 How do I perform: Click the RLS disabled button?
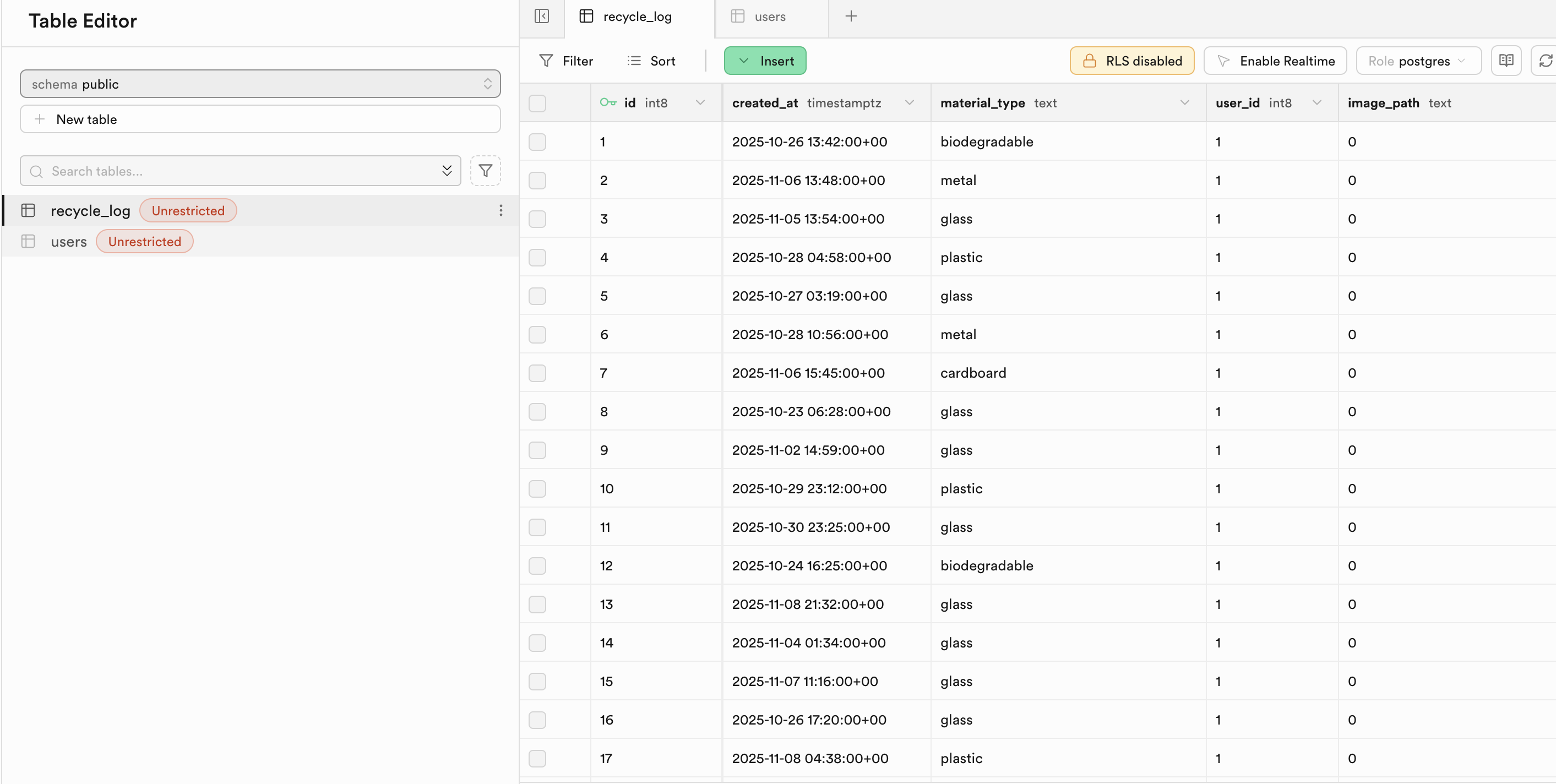coord(1131,61)
